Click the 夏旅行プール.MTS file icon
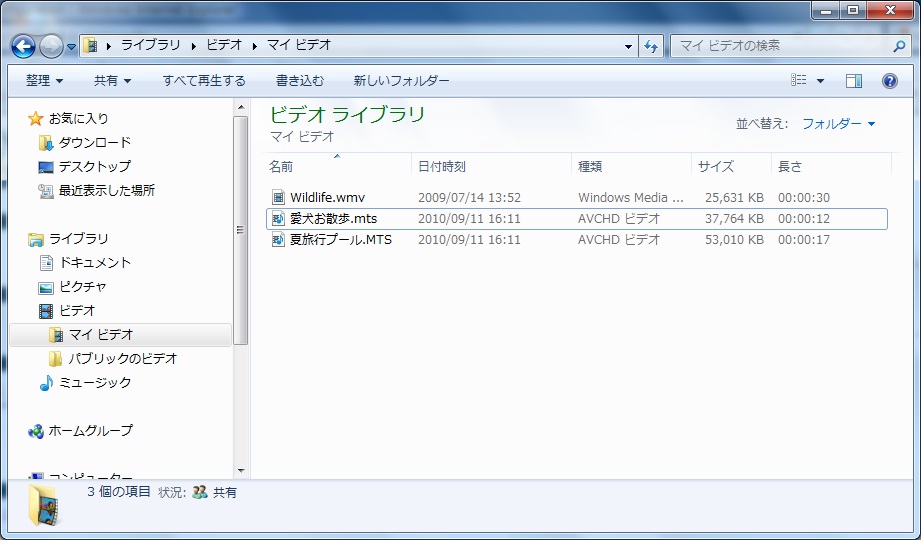Viewport: 921px width, 540px height. coord(278,240)
